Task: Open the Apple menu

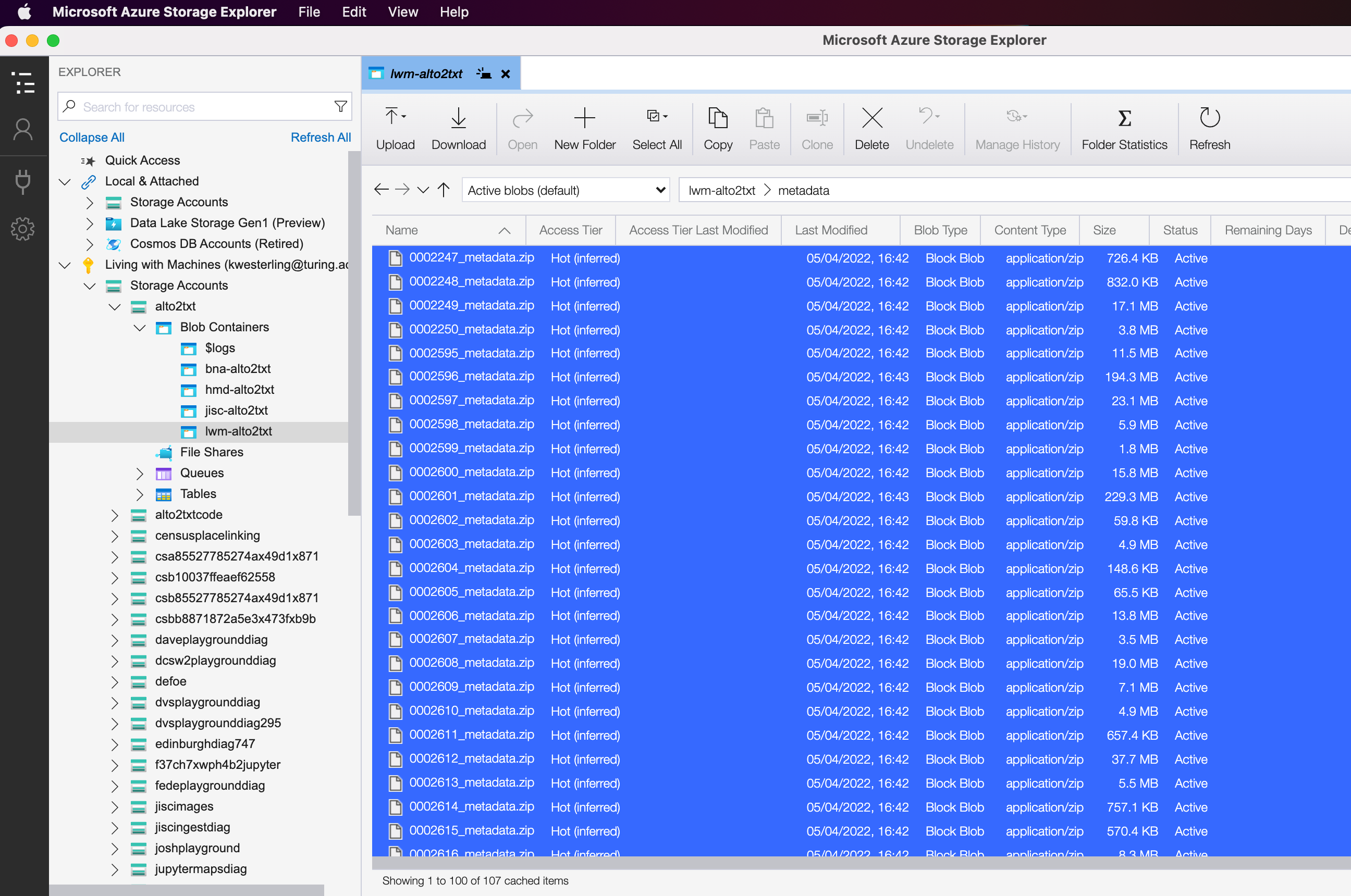Action: point(24,12)
